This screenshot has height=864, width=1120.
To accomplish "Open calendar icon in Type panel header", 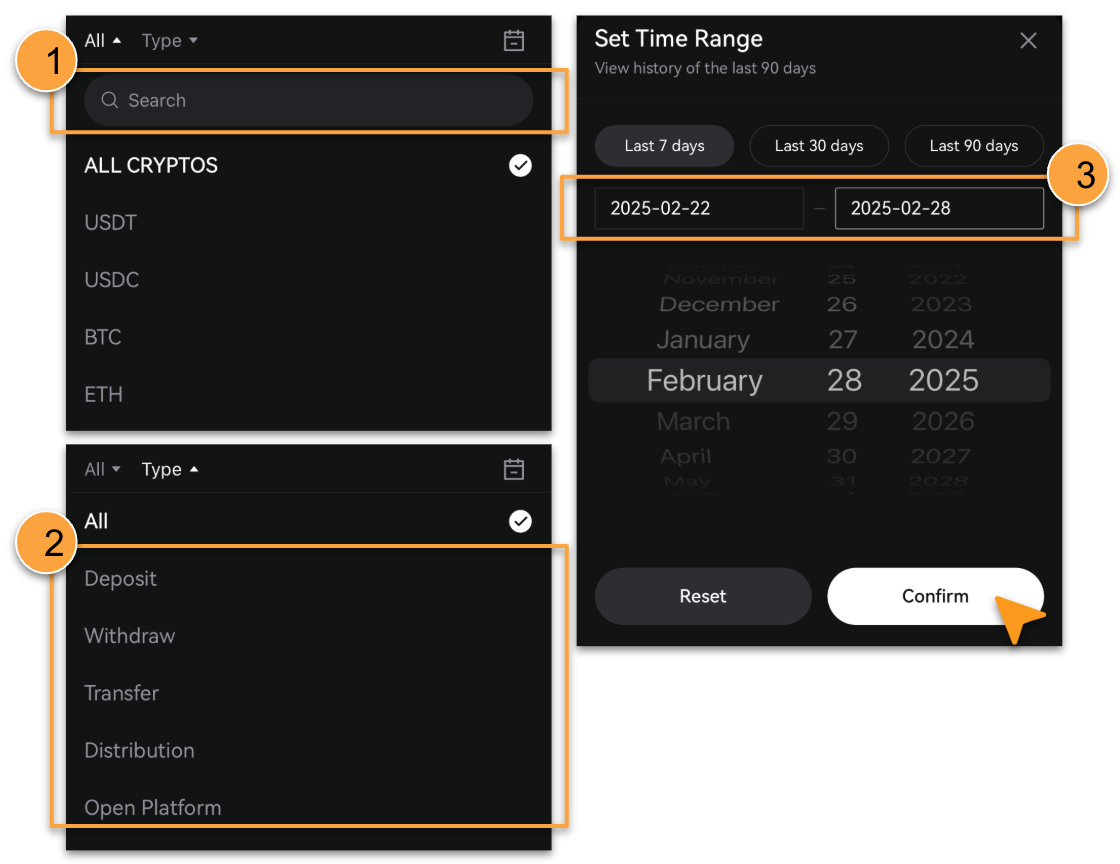I will click(x=514, y=469).
